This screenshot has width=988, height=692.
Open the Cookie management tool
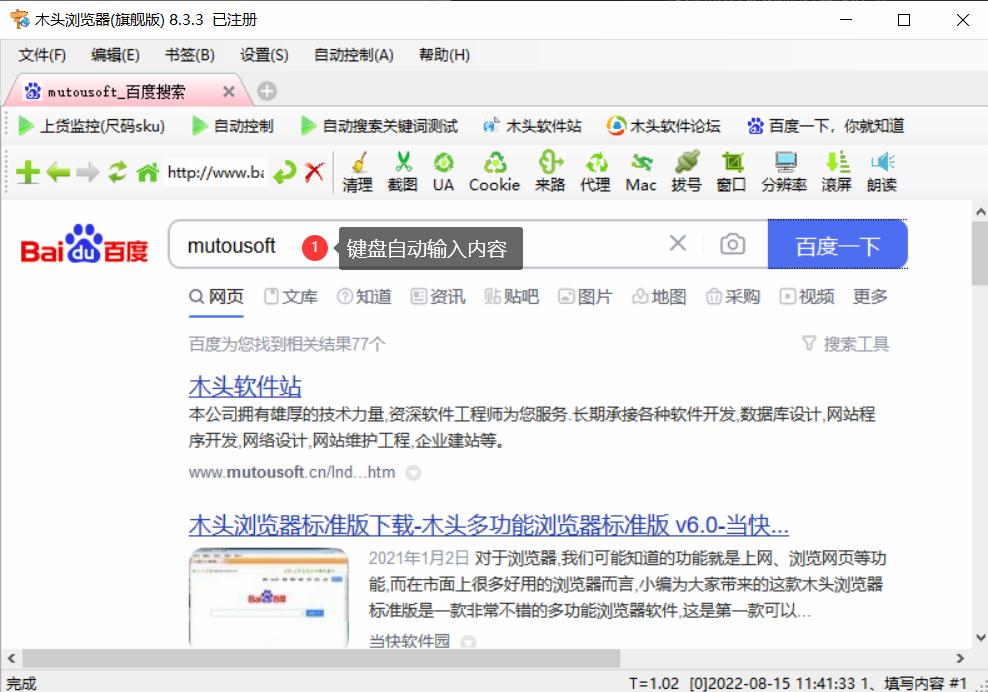coord(494,172)
